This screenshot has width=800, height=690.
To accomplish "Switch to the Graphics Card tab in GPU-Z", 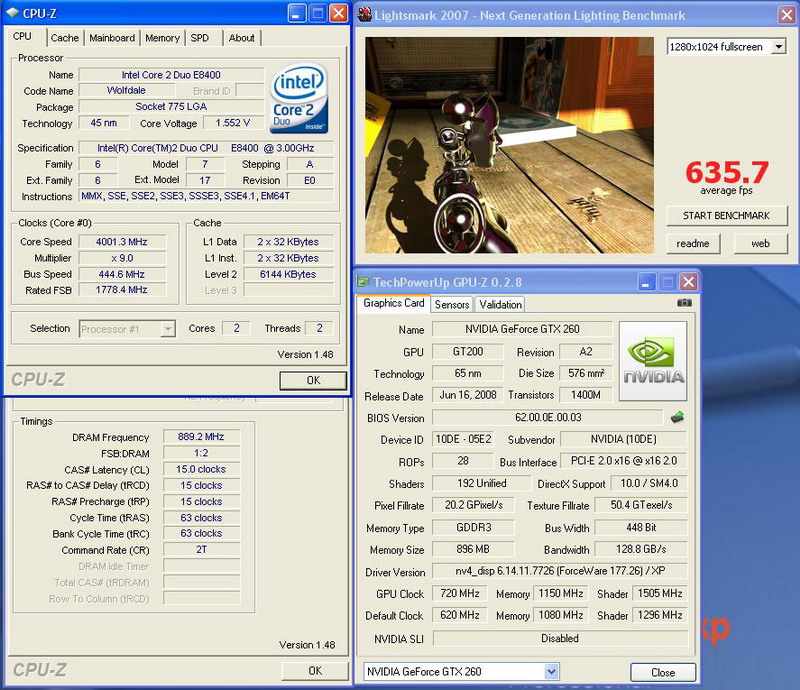I will [x=393, y=303].
